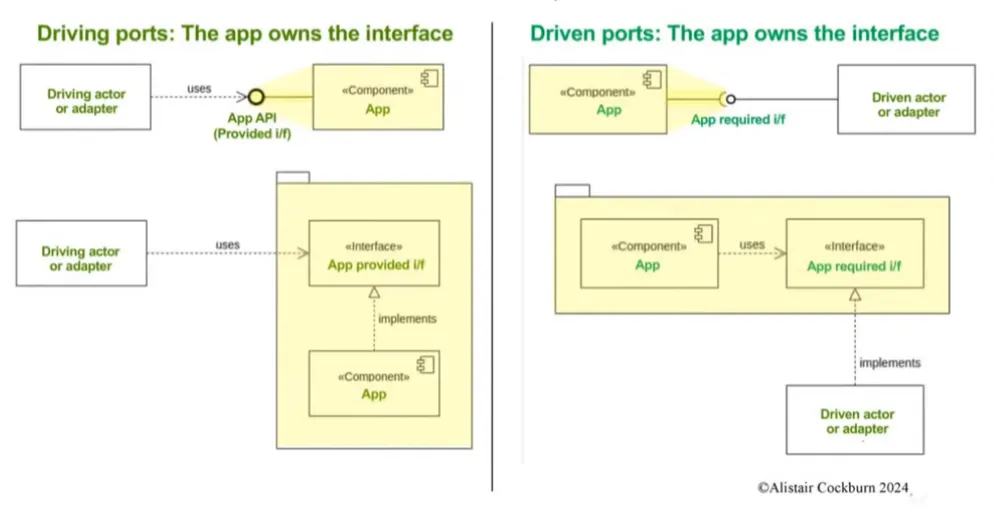The width and height of the screenshot is (995, 519).
Task: Click the implements arrowhead below App provided i/f
Action: coord(374,293)
